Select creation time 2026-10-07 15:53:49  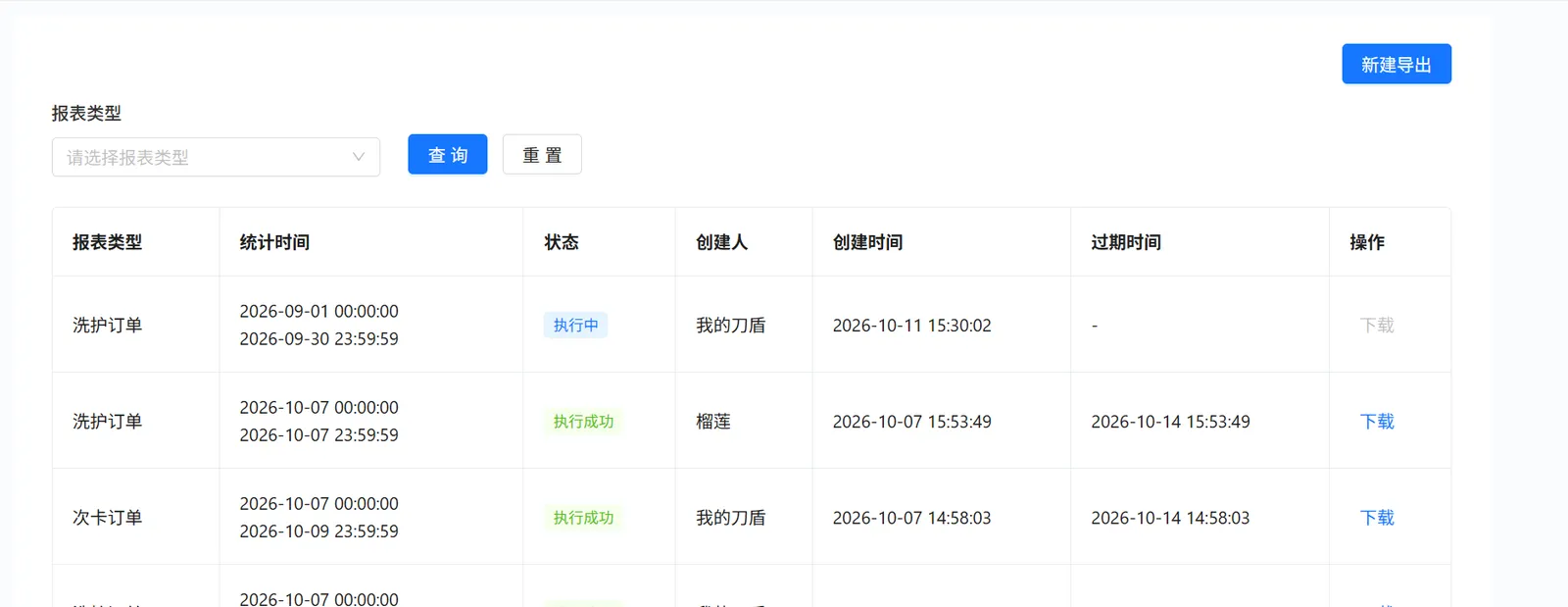912,422
